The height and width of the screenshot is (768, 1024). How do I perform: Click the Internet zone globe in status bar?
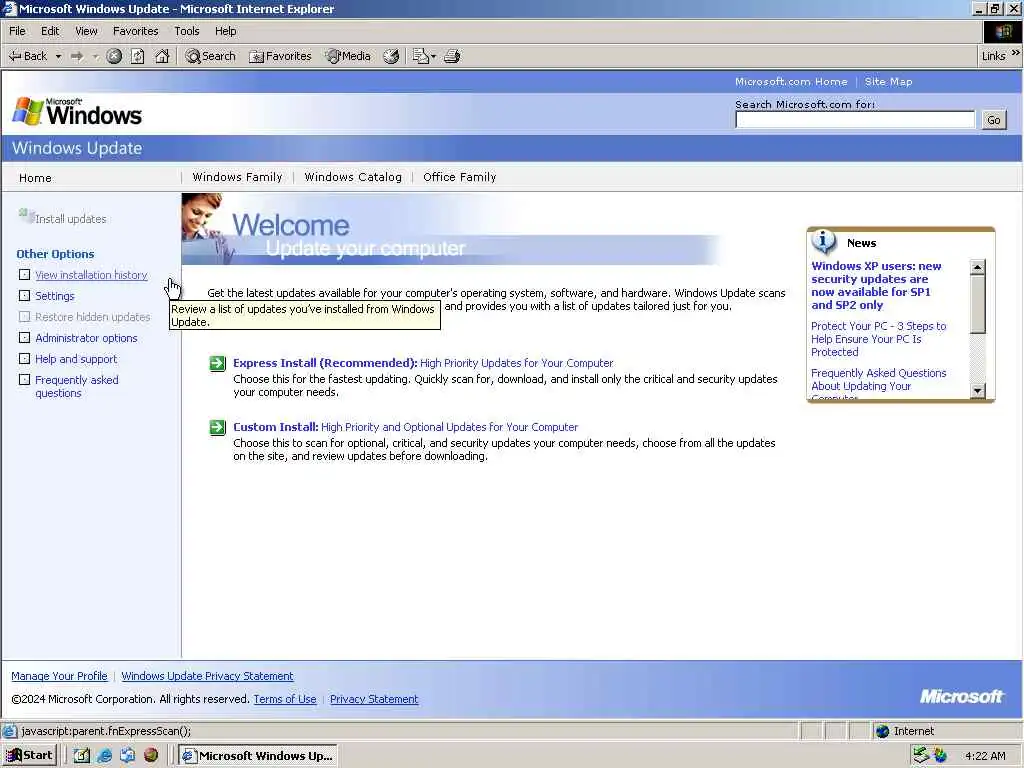pyautogui.click(x=883, y=731)
